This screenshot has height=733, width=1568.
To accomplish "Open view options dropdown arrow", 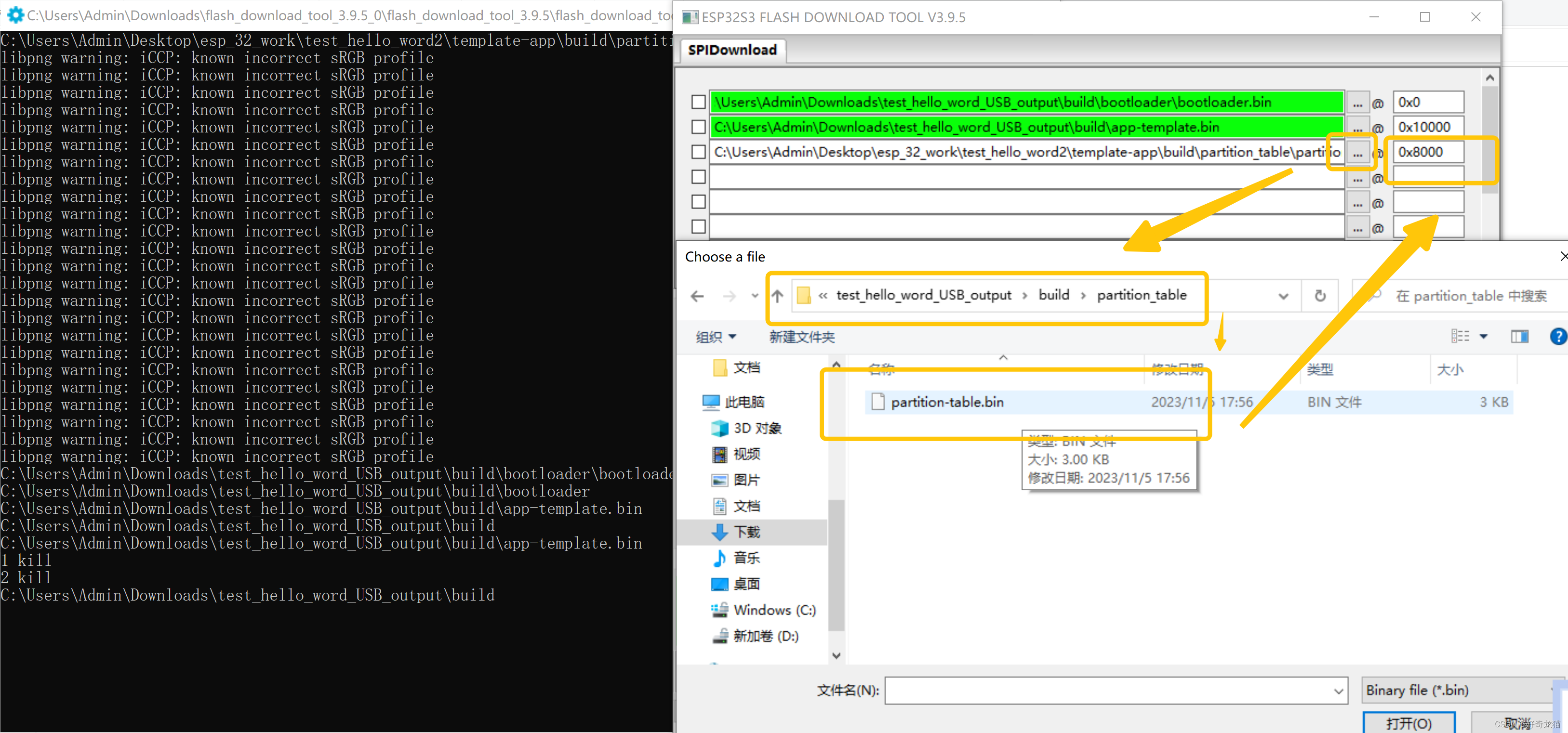I will coord(1483,336).
